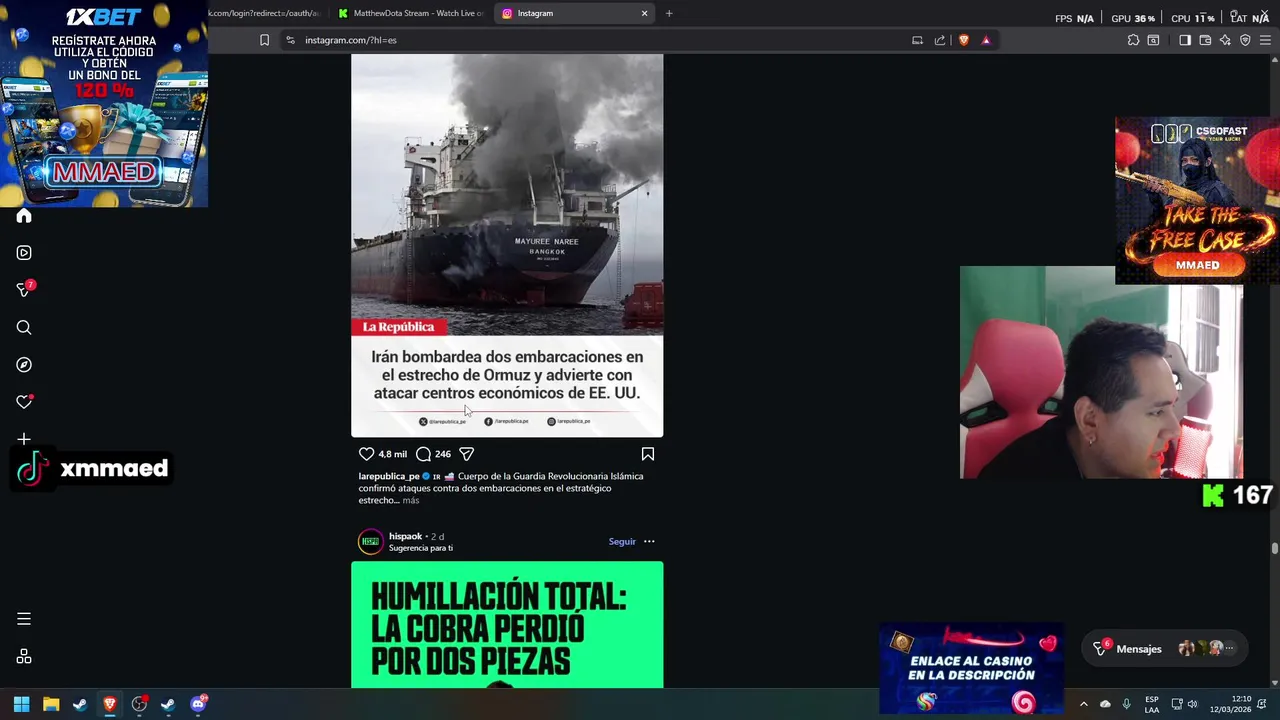Open Brave VPN toolbar icon

(1245, 40)
